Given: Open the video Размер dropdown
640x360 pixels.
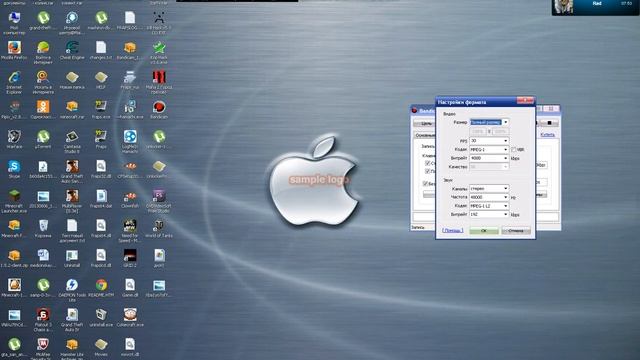Looking at the screenshot, I should point(489,122).
